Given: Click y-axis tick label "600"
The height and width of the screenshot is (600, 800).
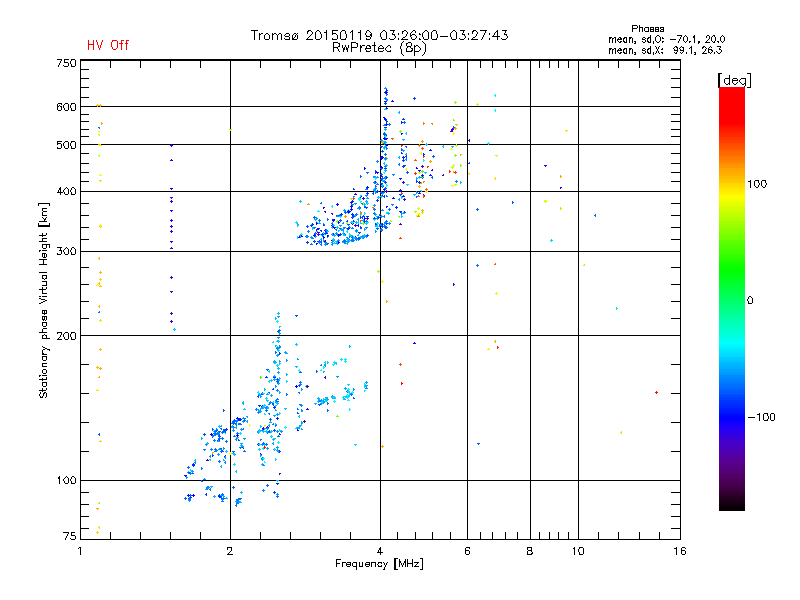Looking at the screenshot, I should pyautogui.click(x=66, y=107).
